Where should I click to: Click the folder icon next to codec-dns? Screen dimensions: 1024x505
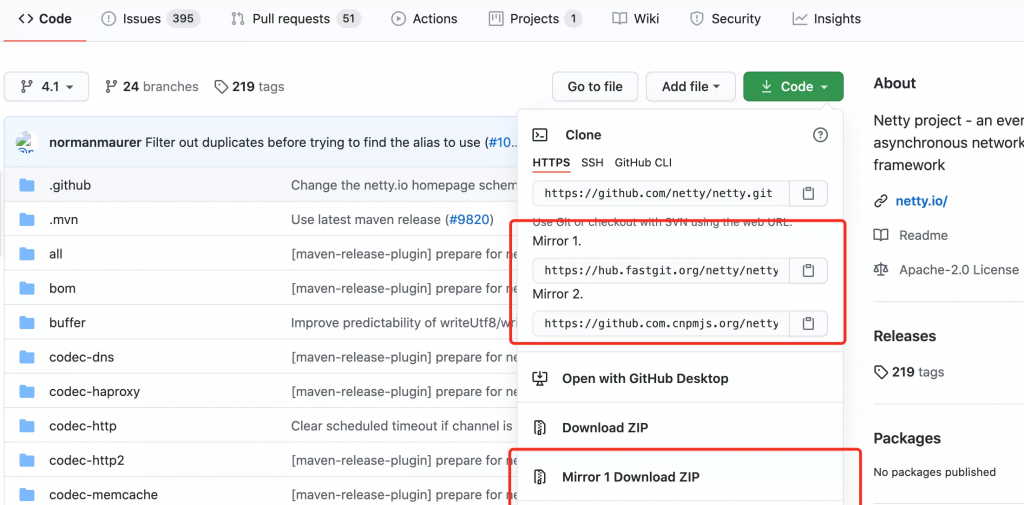[26, 357]
